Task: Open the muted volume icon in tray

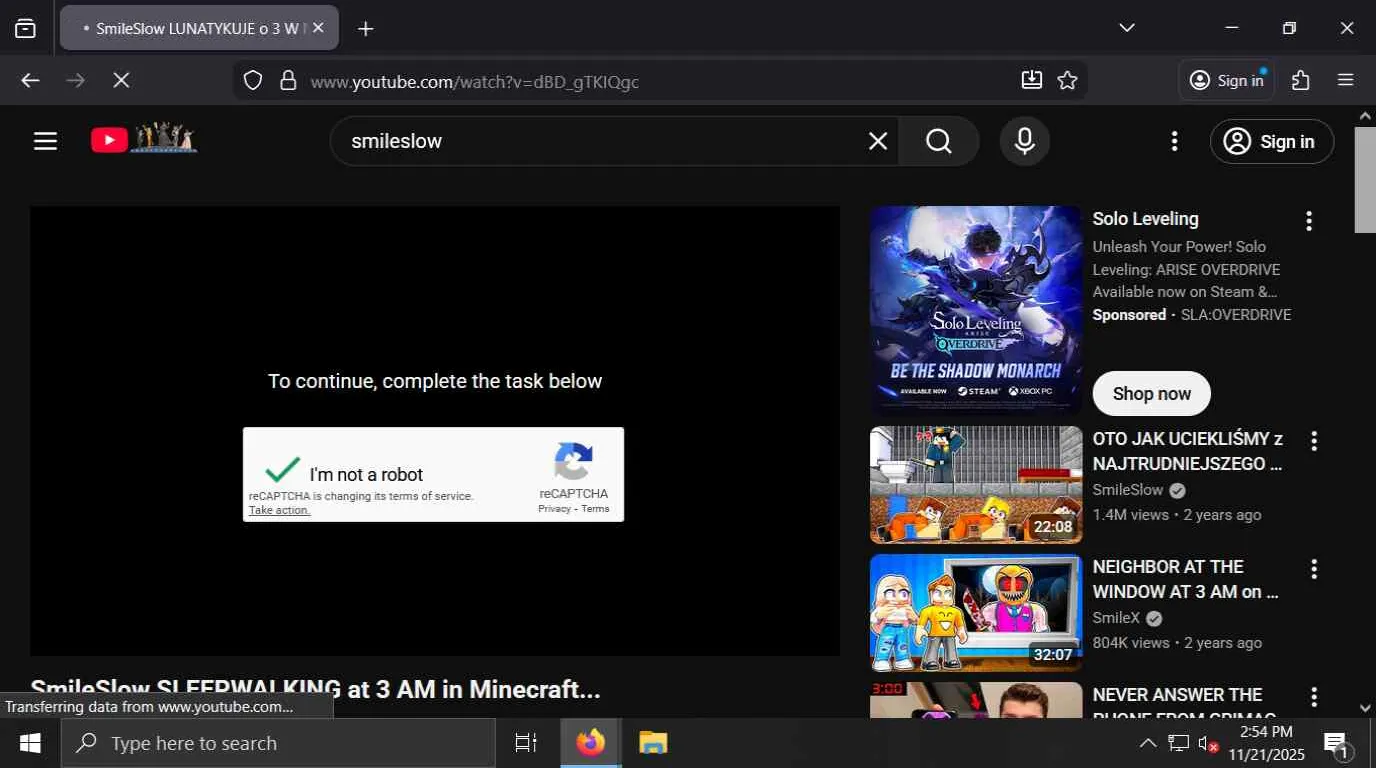Action: click(x=1208, y=743)
